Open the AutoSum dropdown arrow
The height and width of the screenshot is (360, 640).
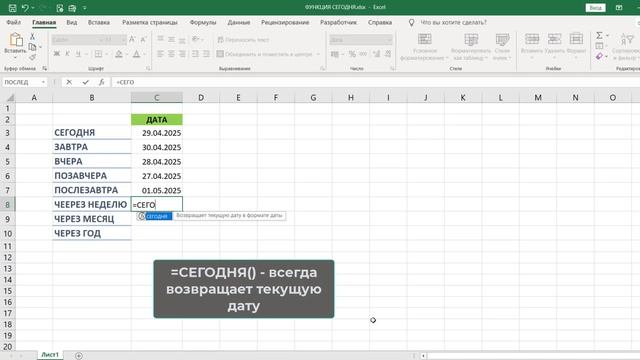[607, 36]
